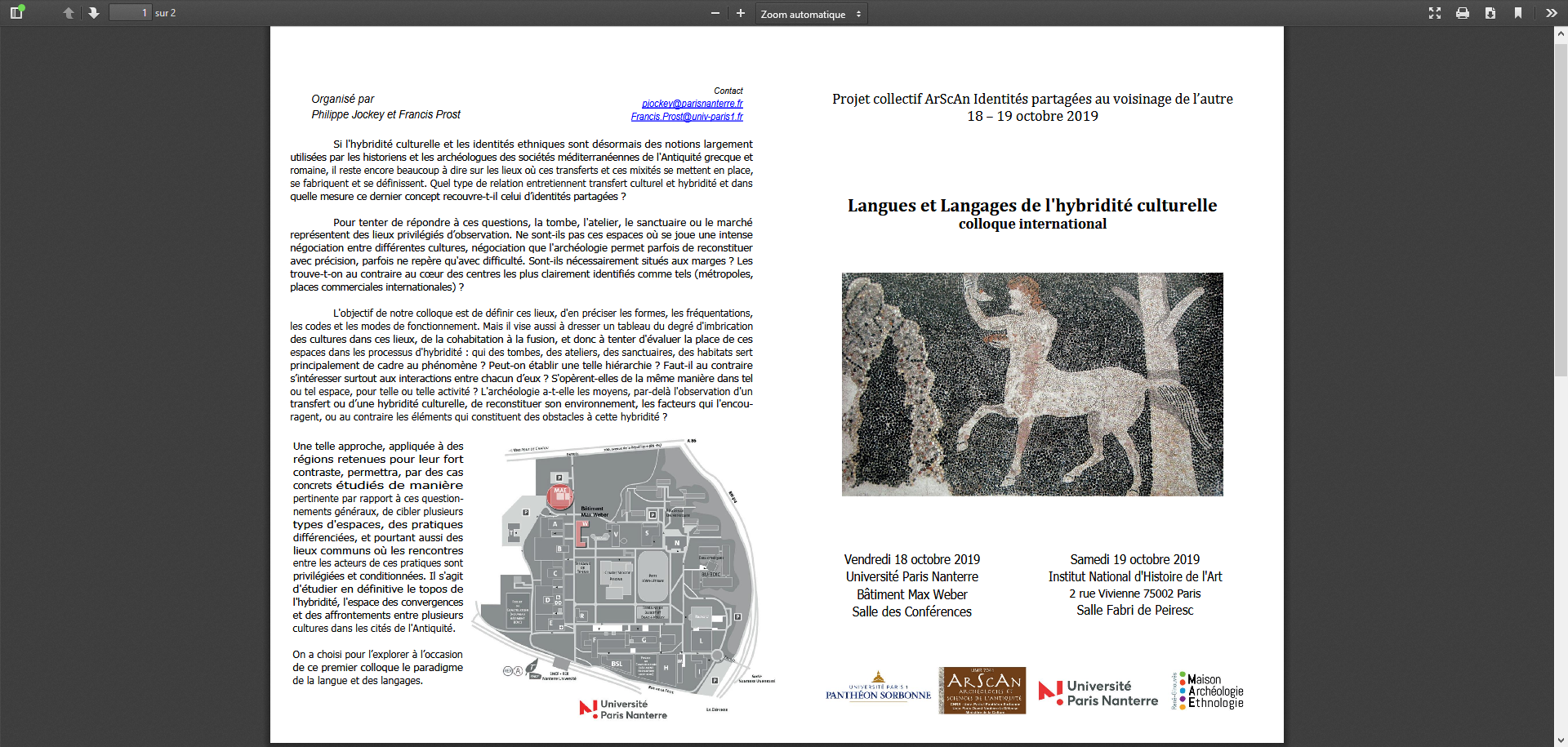The image size is (1568, 747).
Task: Click the ArScAn logo
Action: tap(982, 691)
